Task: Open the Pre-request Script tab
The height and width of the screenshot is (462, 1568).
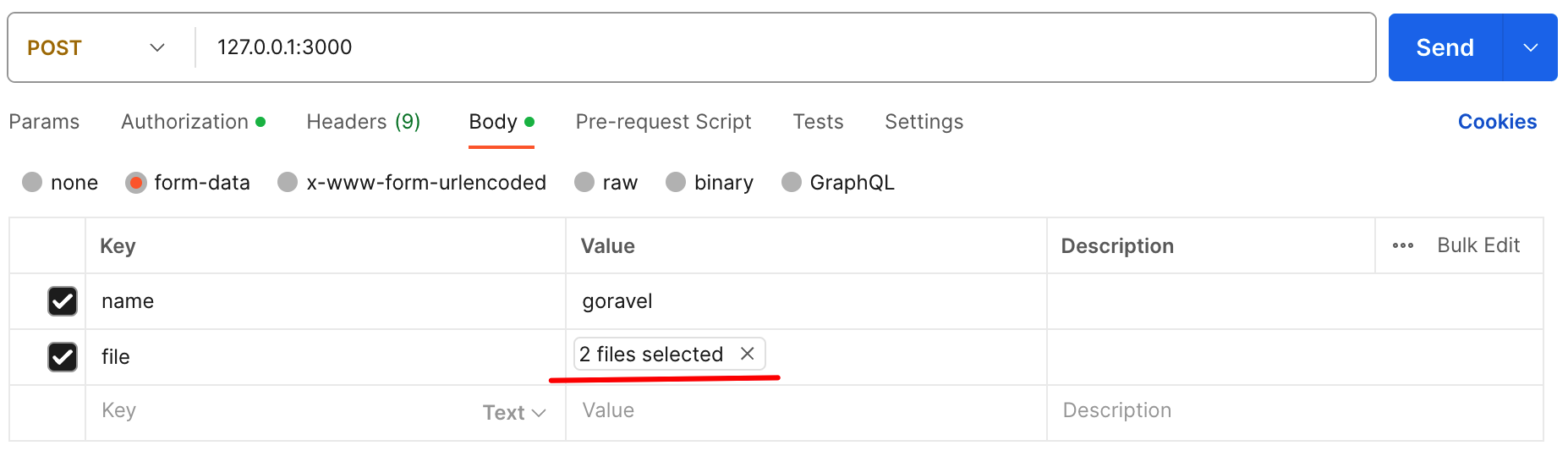Action: pyautogui.click(x=663, y=122)
